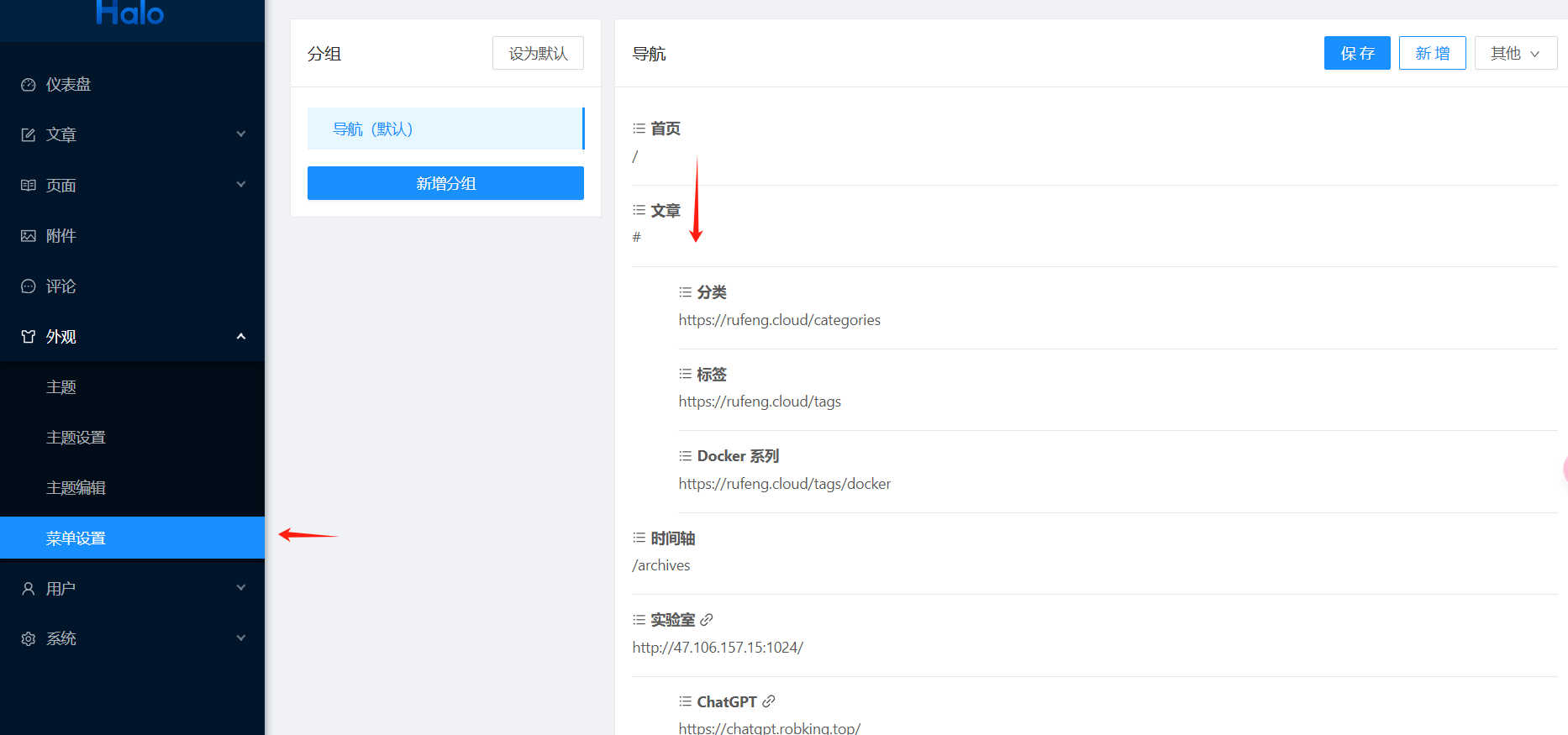The image size is (1568, 735).
Task: Open 仪表盘 in the sidebar
Action: (132, 85)
